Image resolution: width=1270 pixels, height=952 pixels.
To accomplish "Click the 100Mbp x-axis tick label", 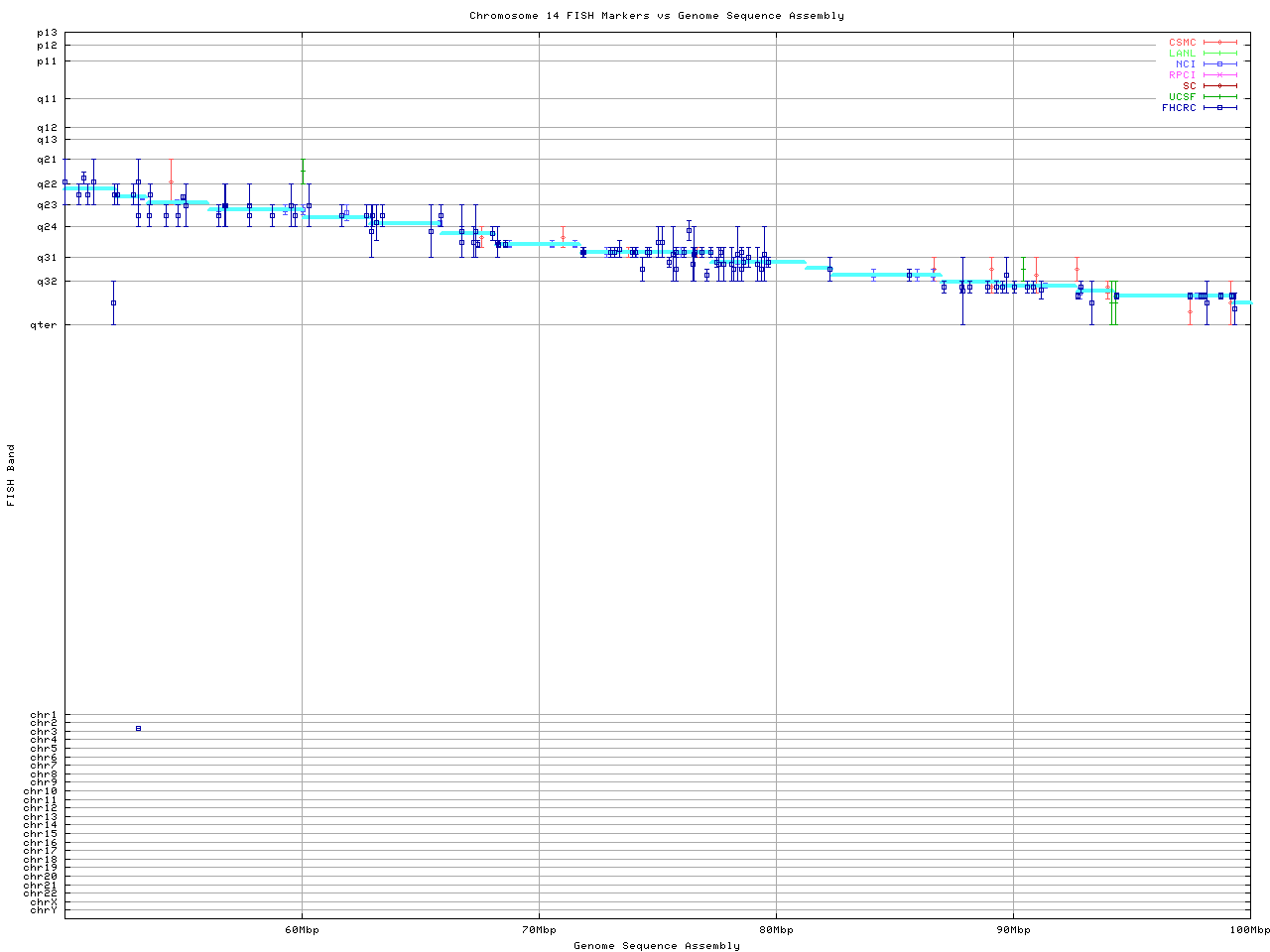I will 1249,930.
